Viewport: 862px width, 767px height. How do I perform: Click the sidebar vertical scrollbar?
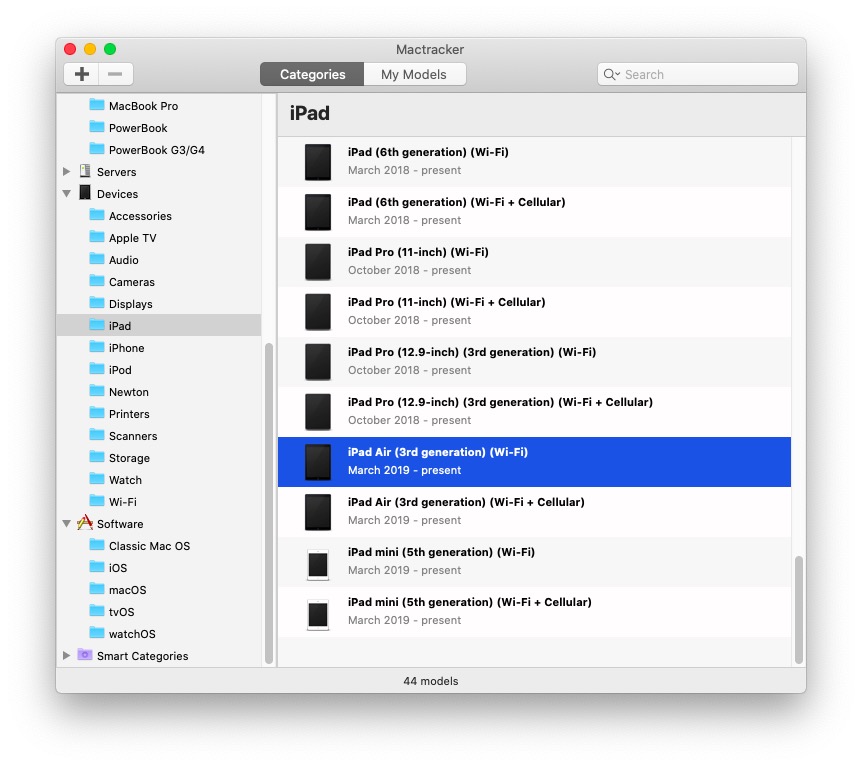click(x=269, y=503)
